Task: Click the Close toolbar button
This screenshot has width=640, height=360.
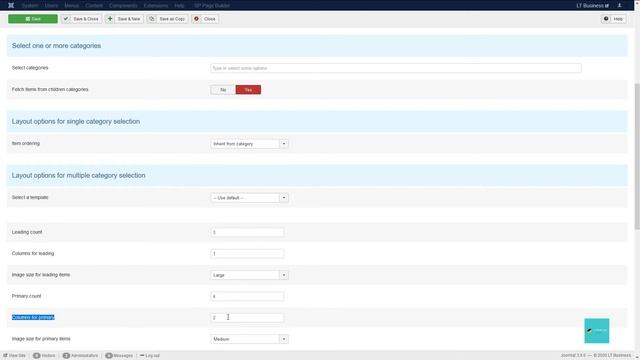Action: click(205, 19)
